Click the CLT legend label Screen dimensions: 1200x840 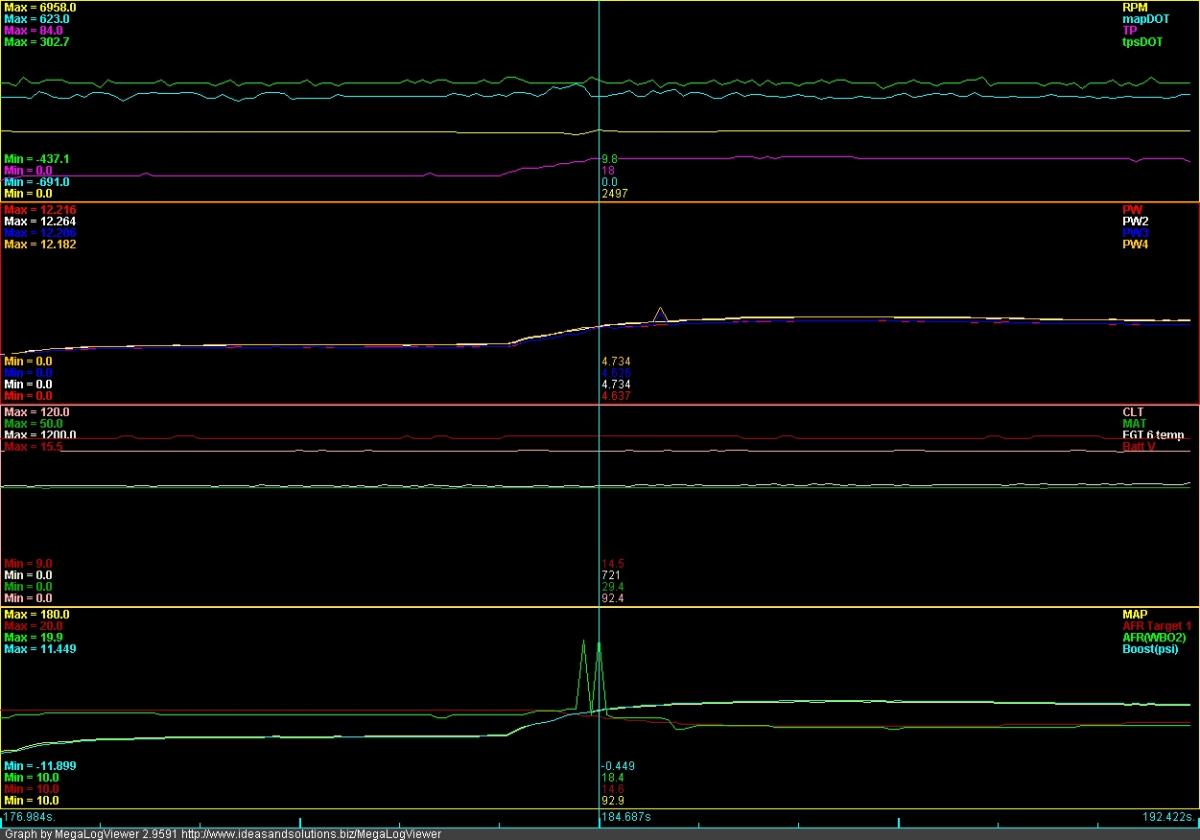pyautogui.click(x=1133, y=412)
